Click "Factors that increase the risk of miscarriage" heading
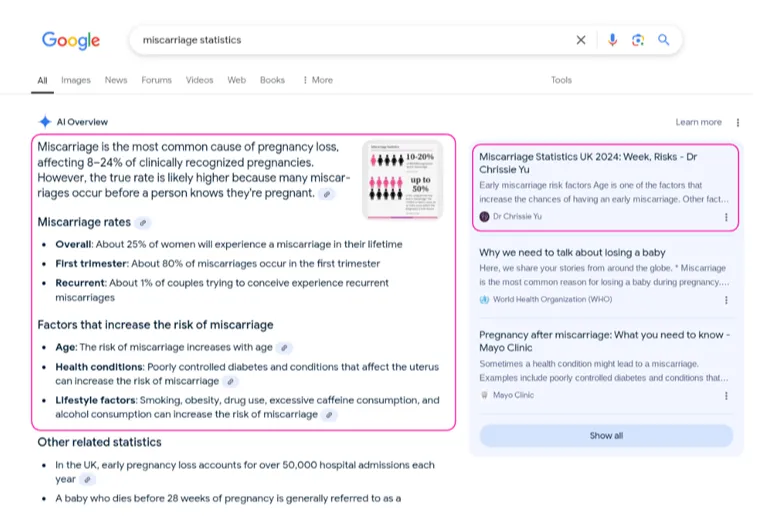 coord(155,325)
